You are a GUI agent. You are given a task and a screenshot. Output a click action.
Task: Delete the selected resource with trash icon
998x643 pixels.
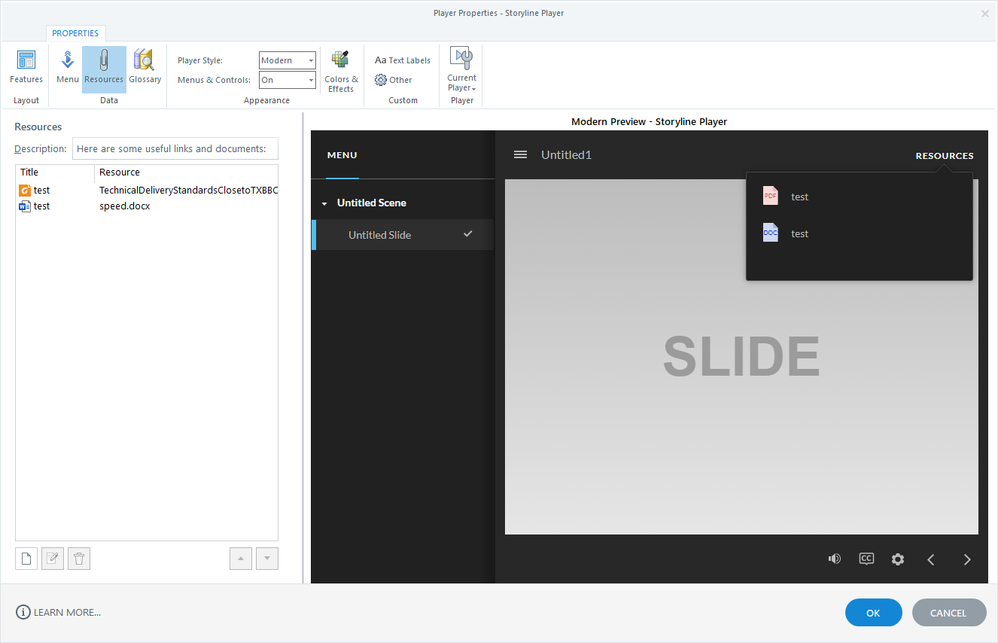pos(79,558)
